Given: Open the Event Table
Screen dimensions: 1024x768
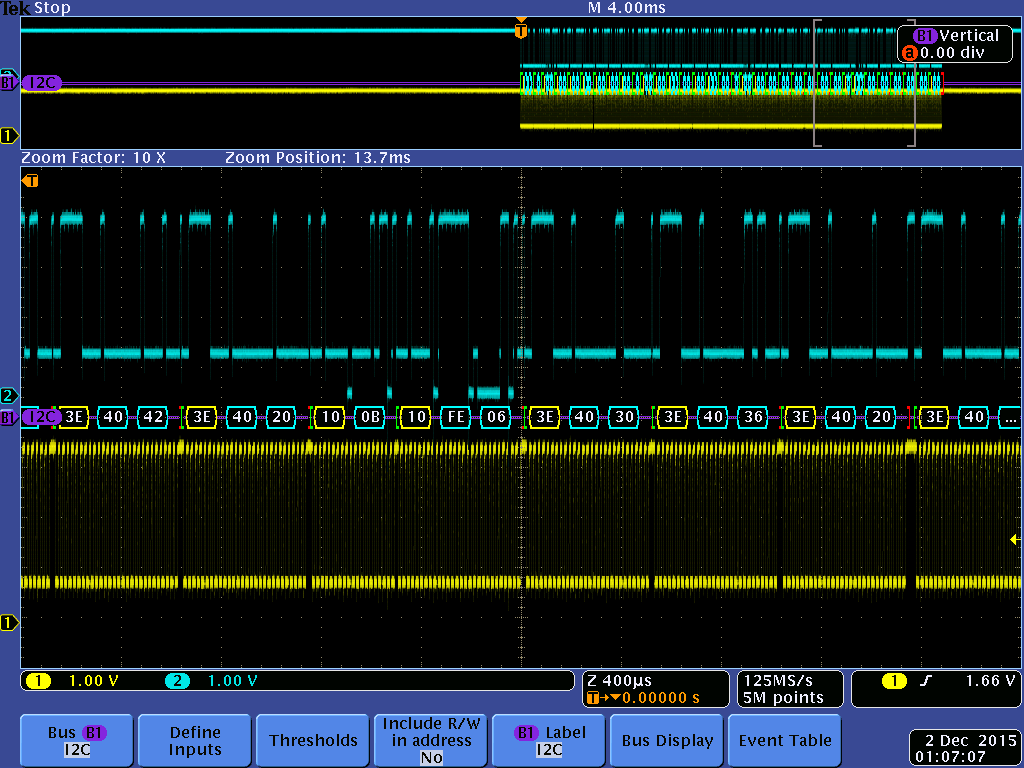Looking at the screenshot, I should (785, 741).
